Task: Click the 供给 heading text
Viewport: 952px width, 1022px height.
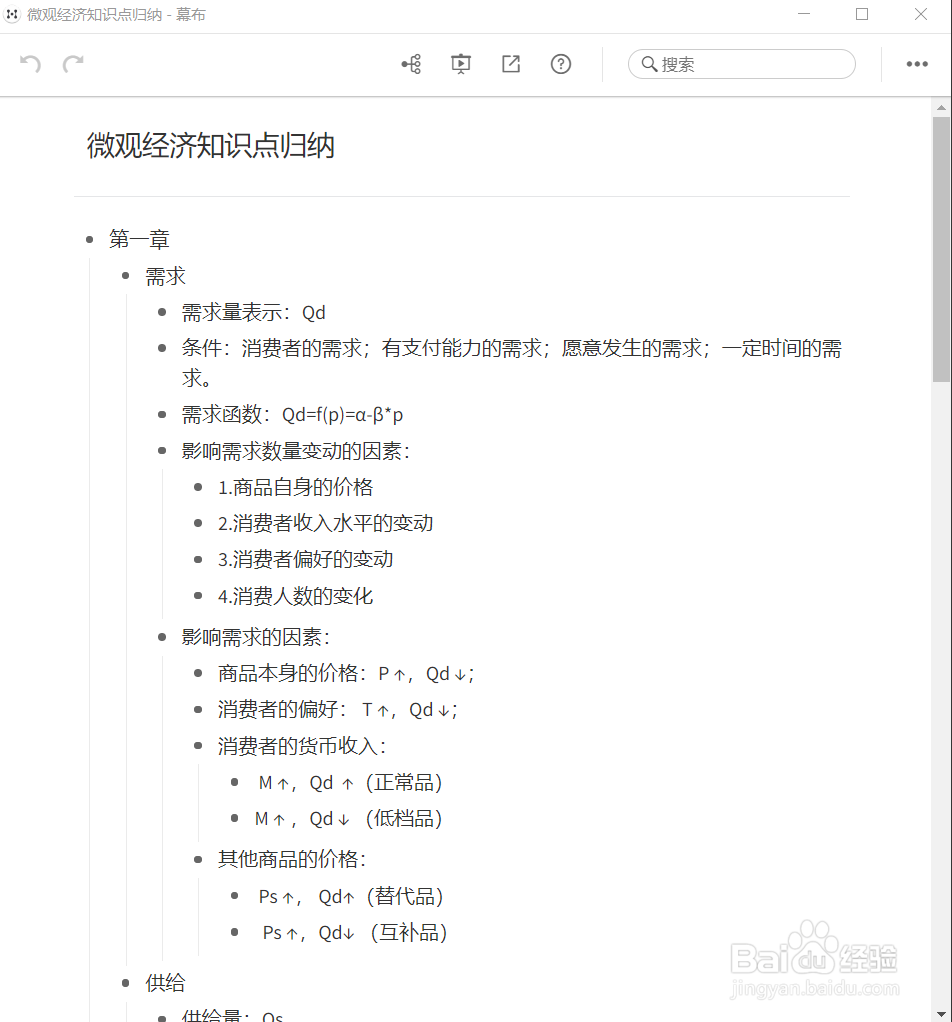Action: coord(166,983)
